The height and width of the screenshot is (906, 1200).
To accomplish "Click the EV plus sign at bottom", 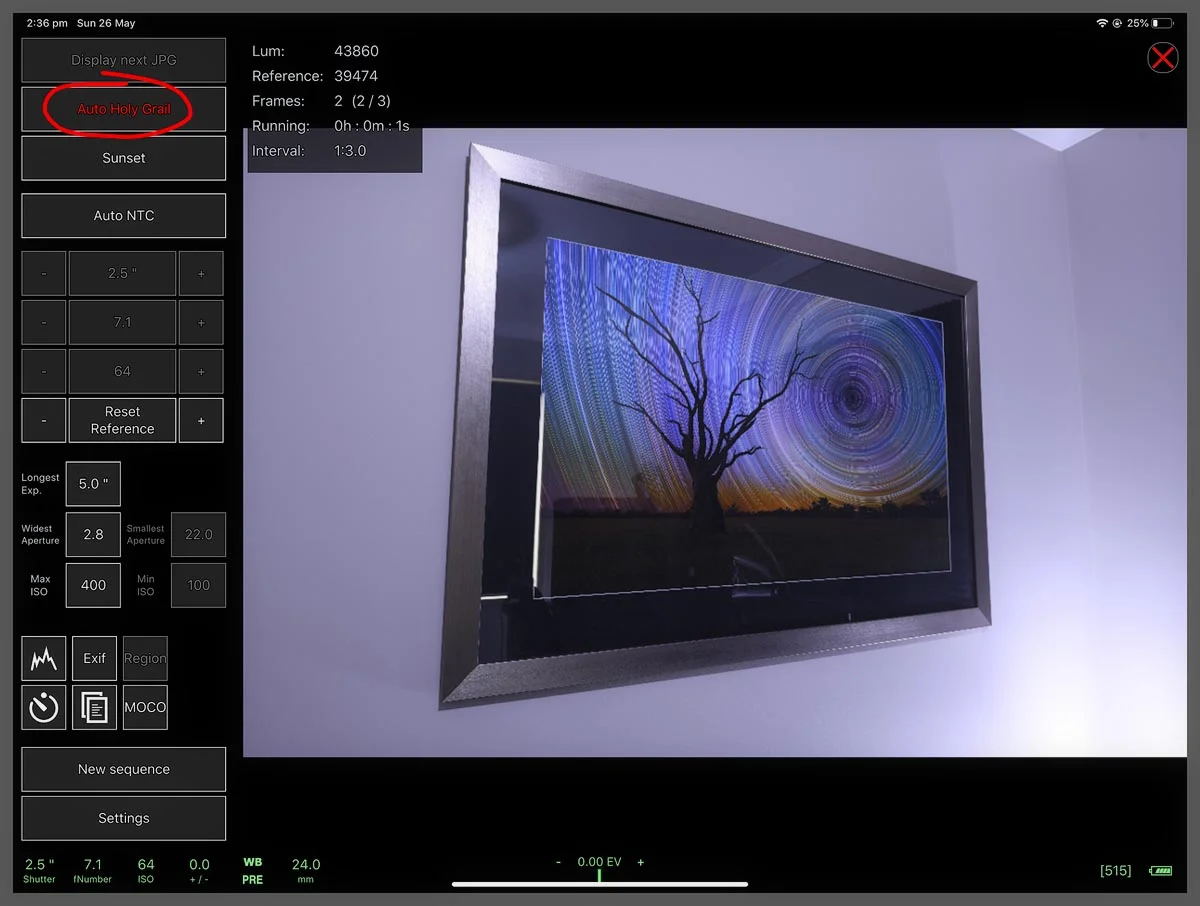I will pyautogui.click(x=641, y=862).
